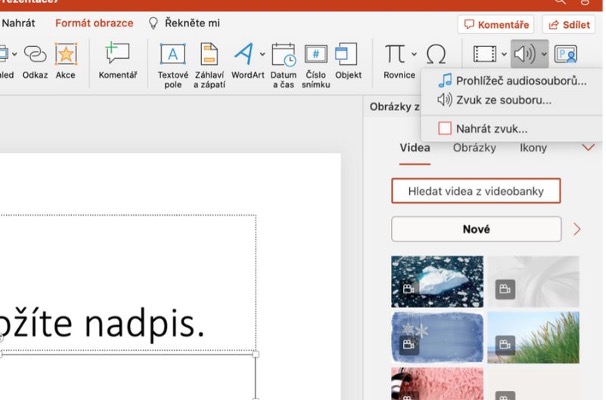Add a new Komentář from ribbon
This screenshot has height=400, width=606.
click(117, 61)
